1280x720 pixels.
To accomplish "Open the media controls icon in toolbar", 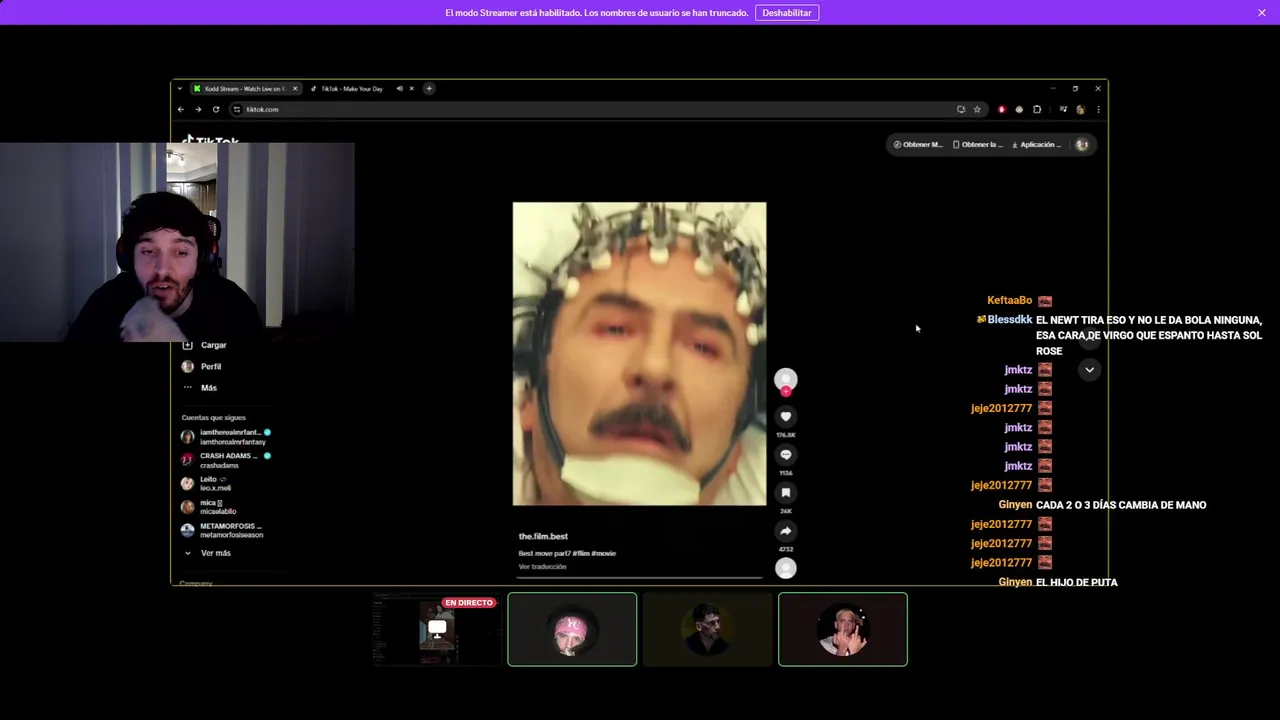I will (x=1063, y=109).
